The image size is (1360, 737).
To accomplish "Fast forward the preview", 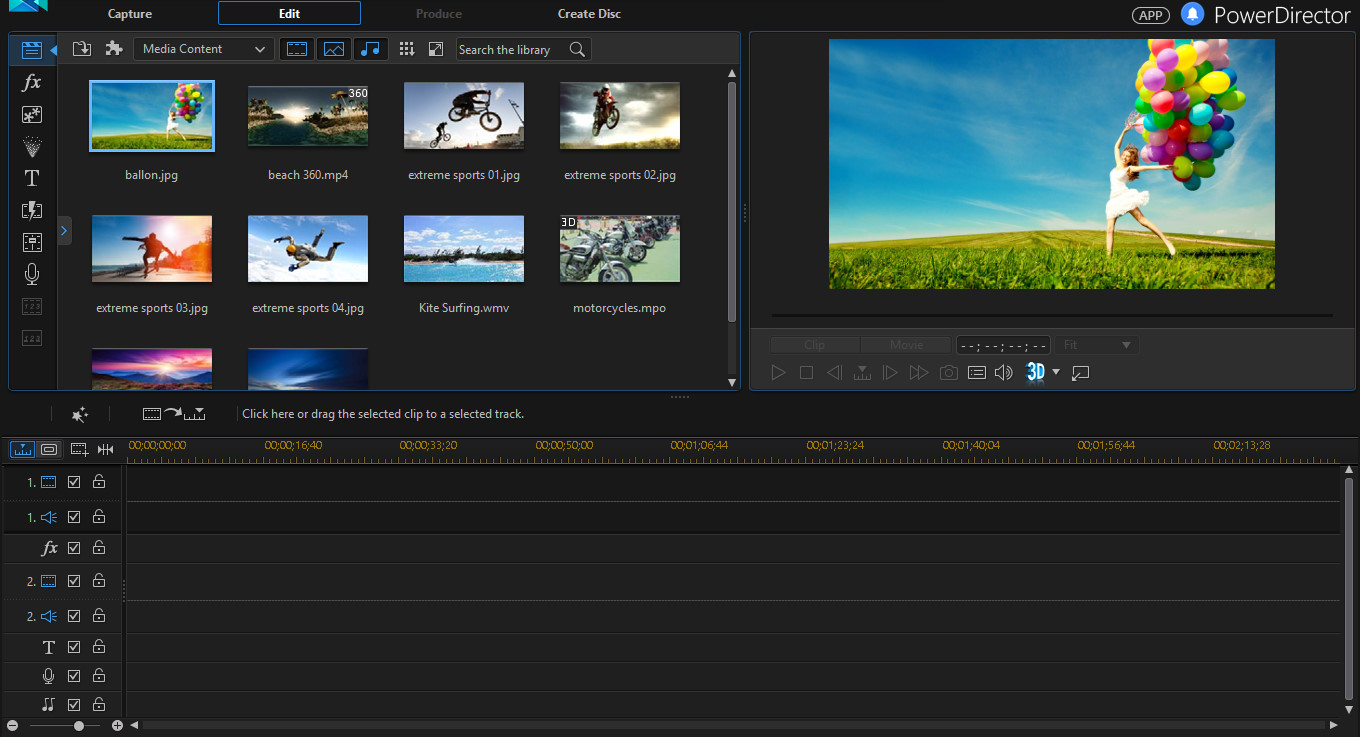I will (x=918, y=373).
